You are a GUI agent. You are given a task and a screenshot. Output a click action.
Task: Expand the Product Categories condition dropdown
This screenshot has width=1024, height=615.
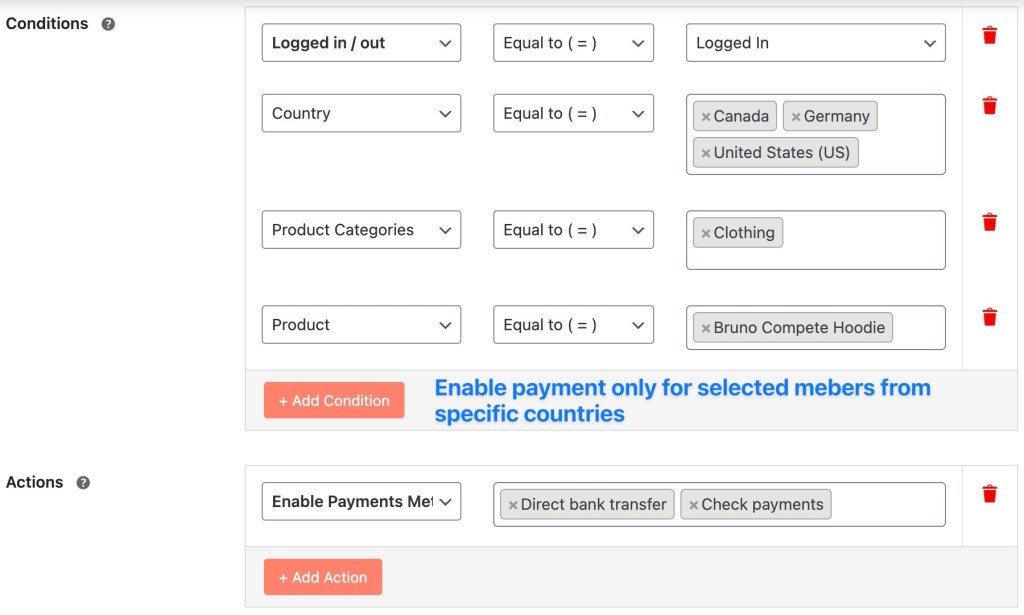[361, 230]
